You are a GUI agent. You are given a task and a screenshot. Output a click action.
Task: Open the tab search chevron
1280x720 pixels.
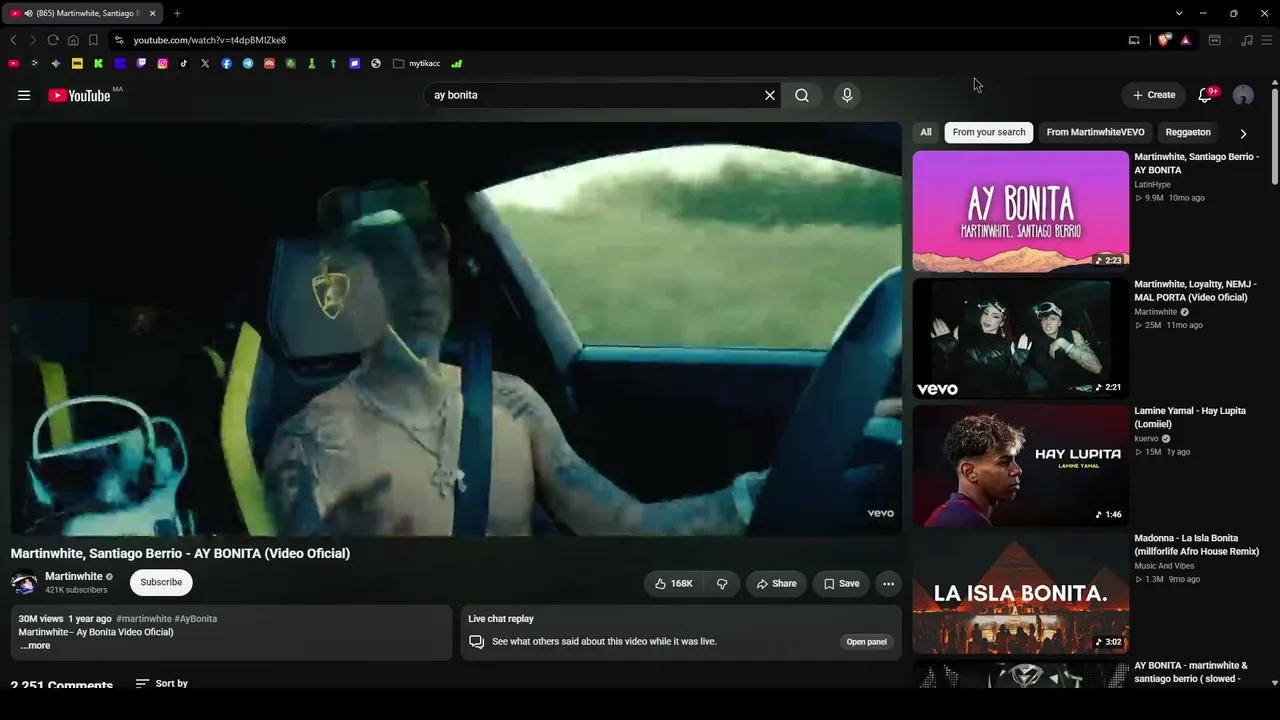click(x=1179, y=13)
